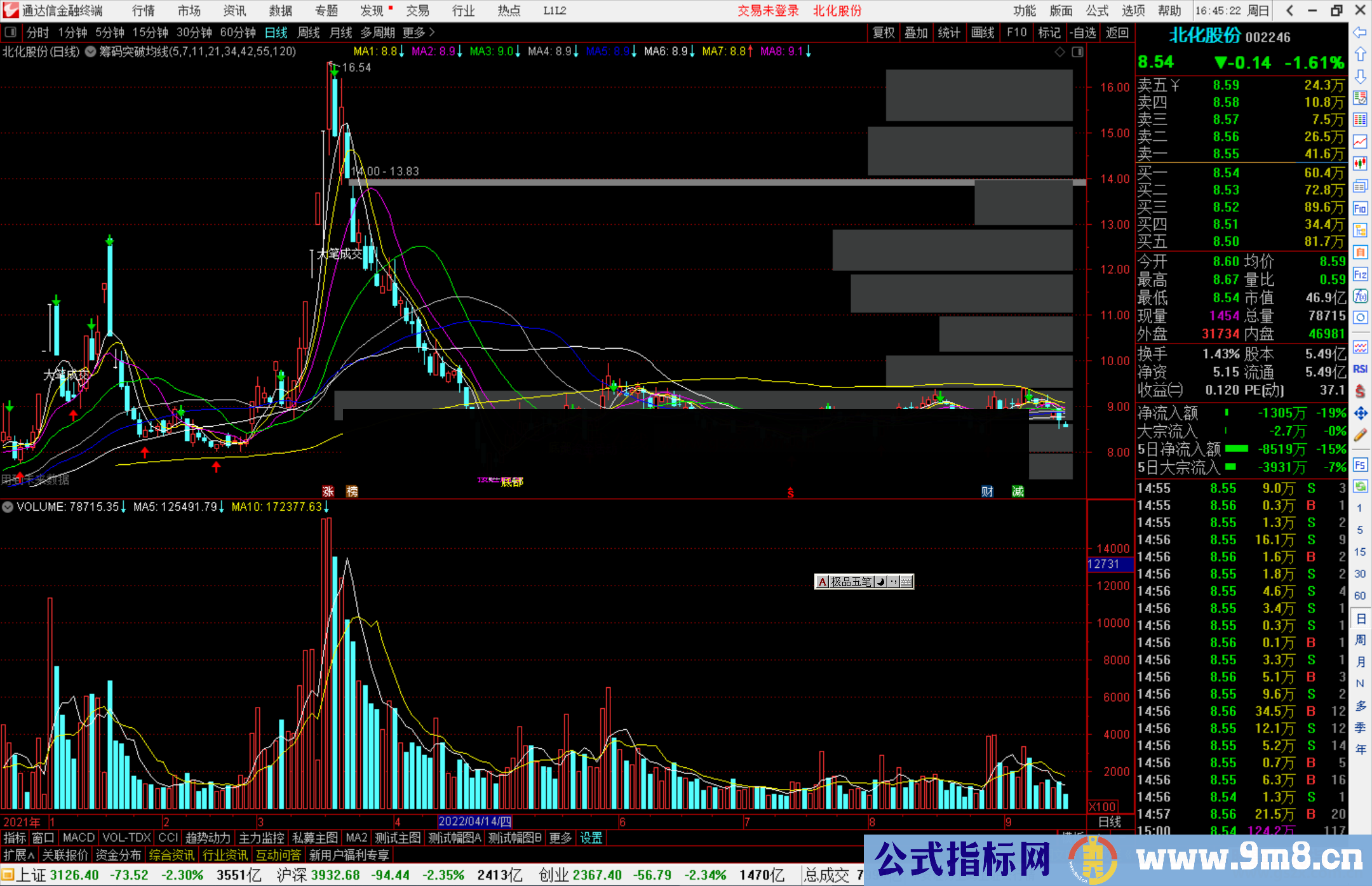Screen dimensions: 1372x886
Task: Expand the 扩展 panel at bottom left
Action: 19,855
